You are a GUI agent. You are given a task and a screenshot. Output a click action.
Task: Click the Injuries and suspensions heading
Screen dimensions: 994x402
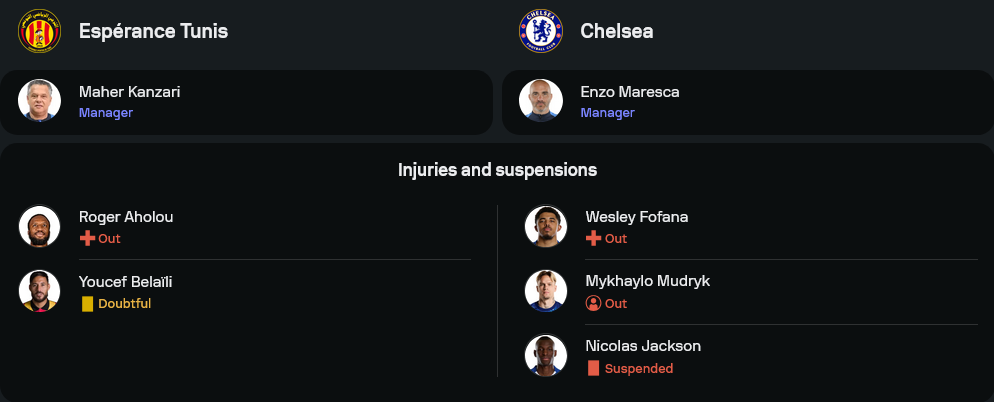pyautogui.click(x=497, y=170)
